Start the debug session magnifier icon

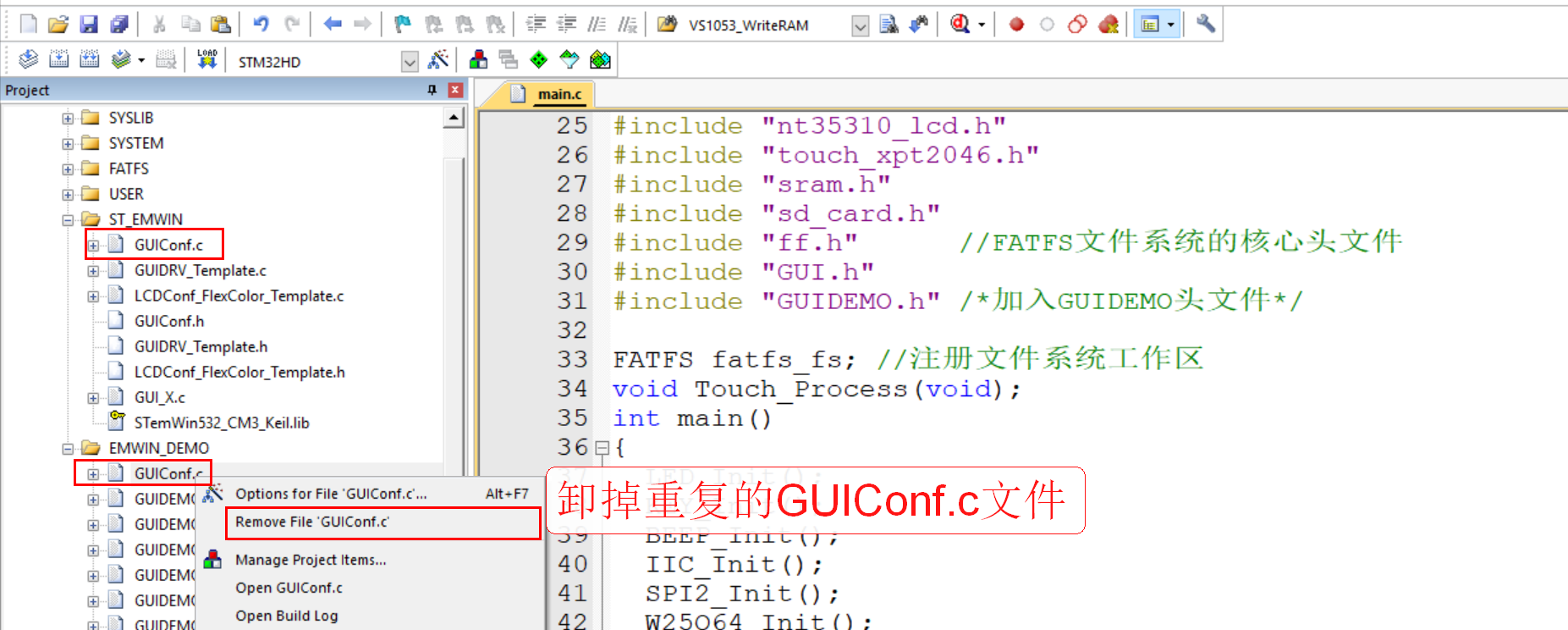click(960, 25)
